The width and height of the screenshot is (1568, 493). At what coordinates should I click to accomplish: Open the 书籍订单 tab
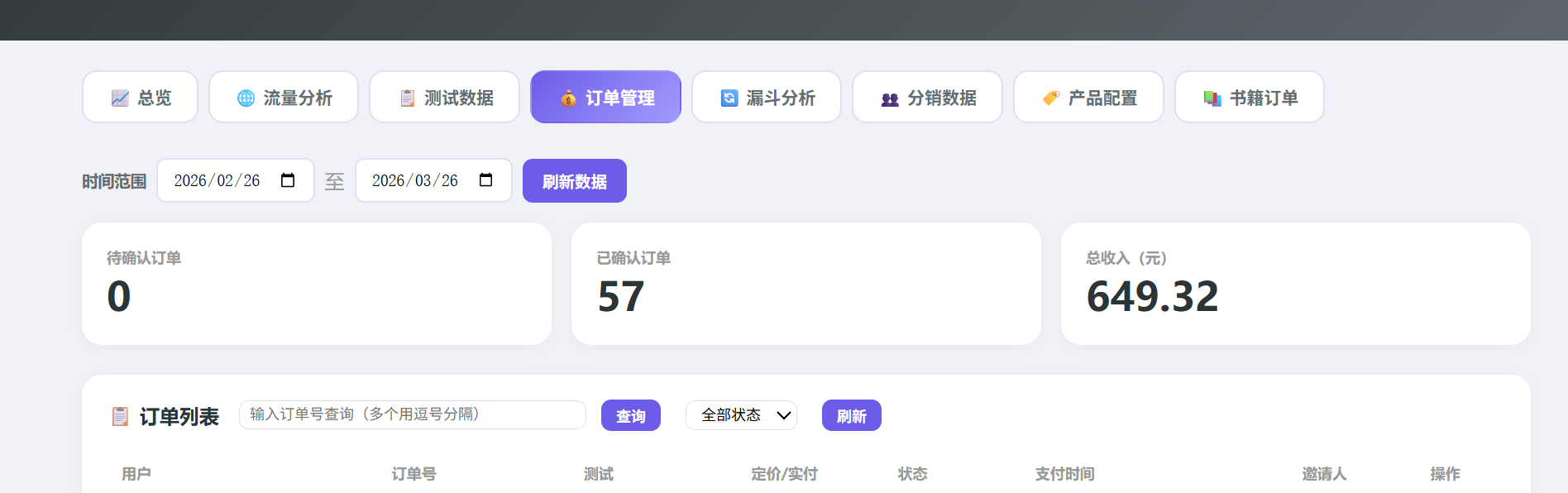[x=1250, y=98]
